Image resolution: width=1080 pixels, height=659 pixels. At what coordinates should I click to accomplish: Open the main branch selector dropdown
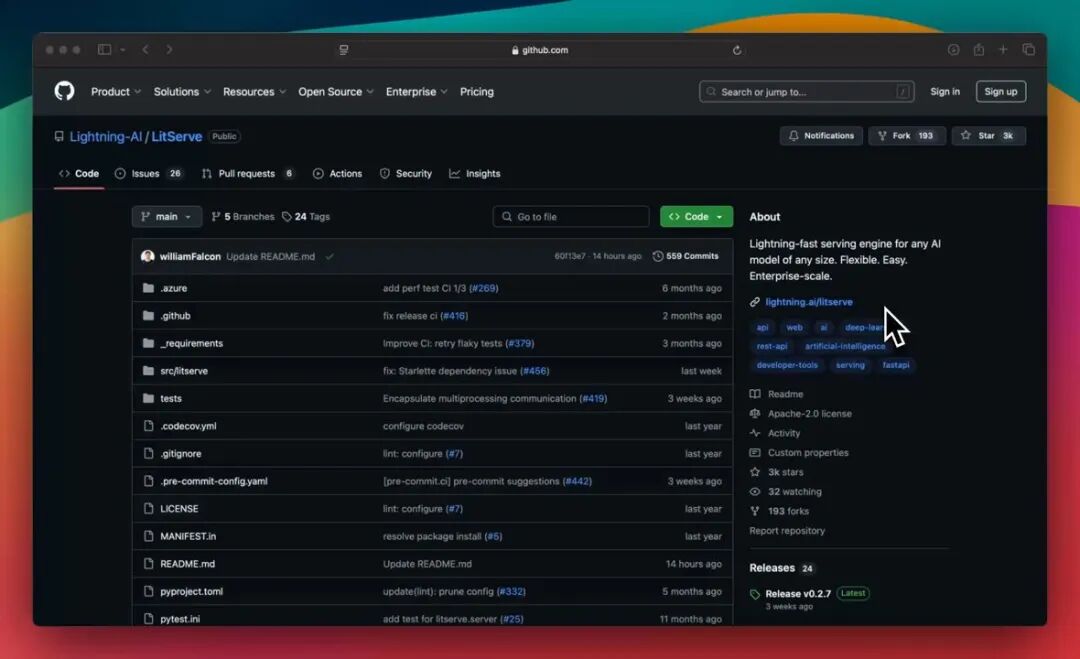click(167, 216)
